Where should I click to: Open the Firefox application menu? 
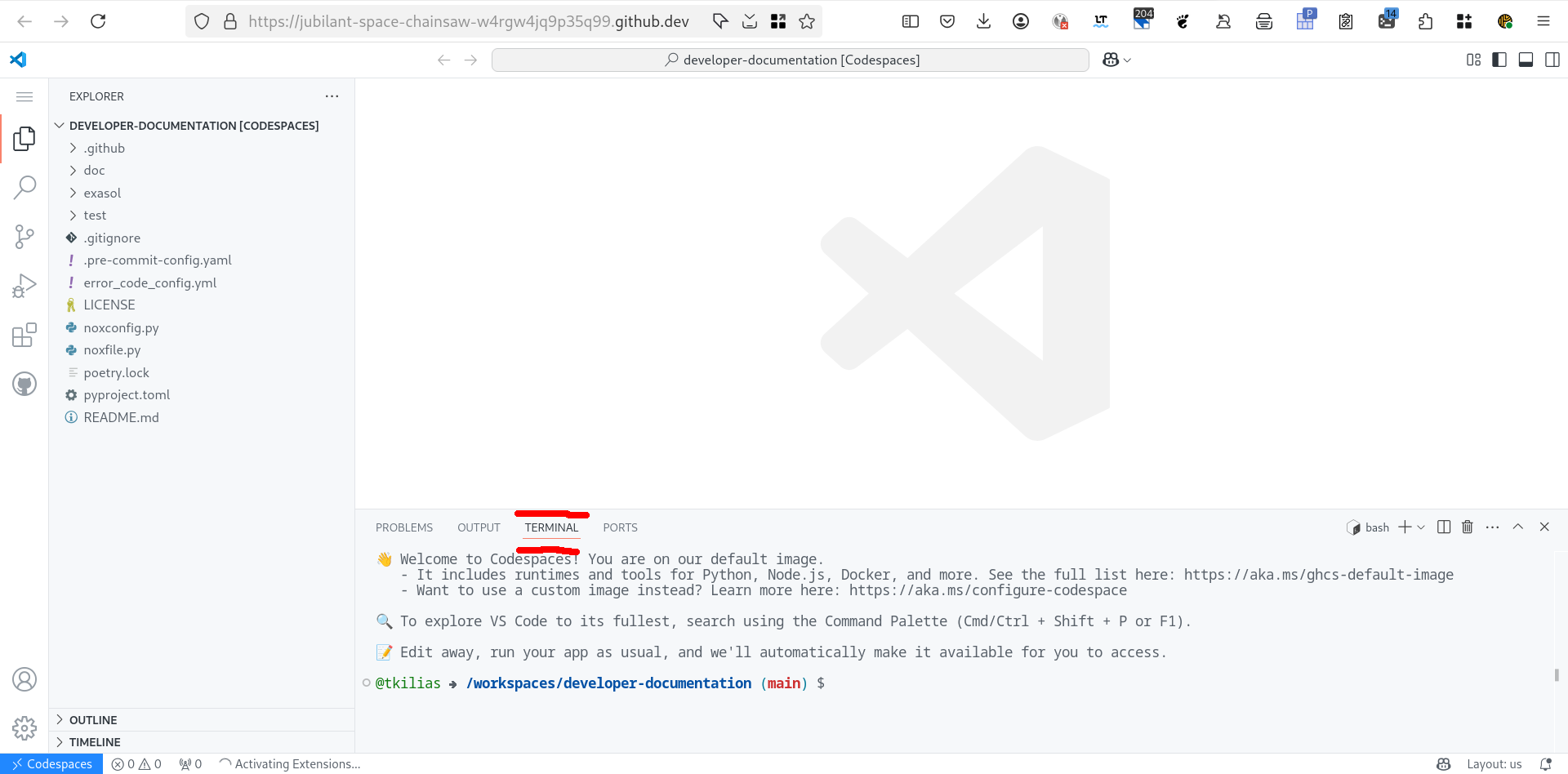tap(1543, 21)
